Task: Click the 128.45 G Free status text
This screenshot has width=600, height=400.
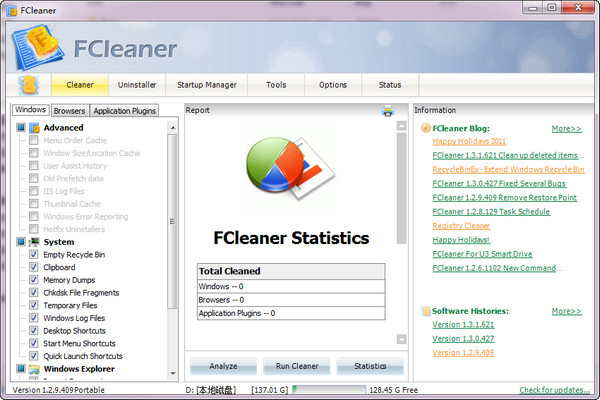Action: [393, 390]
